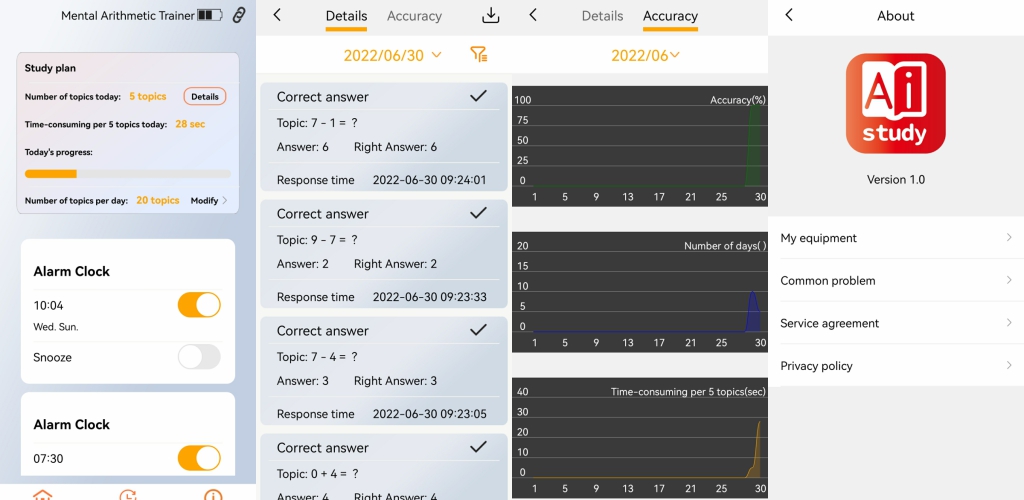Viewport: 1024px width, 500px height.
Task: Check the battery level icon in header
Action: point(210,15)
